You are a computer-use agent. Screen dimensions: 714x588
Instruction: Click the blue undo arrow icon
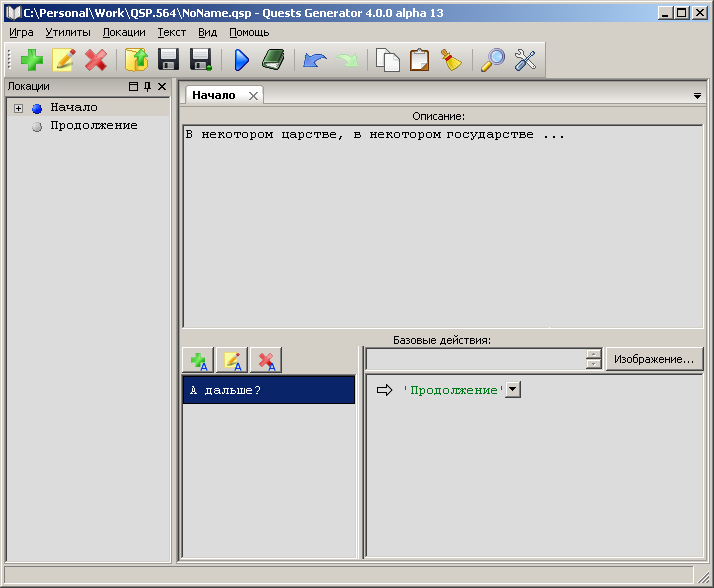tap(315, 60)
